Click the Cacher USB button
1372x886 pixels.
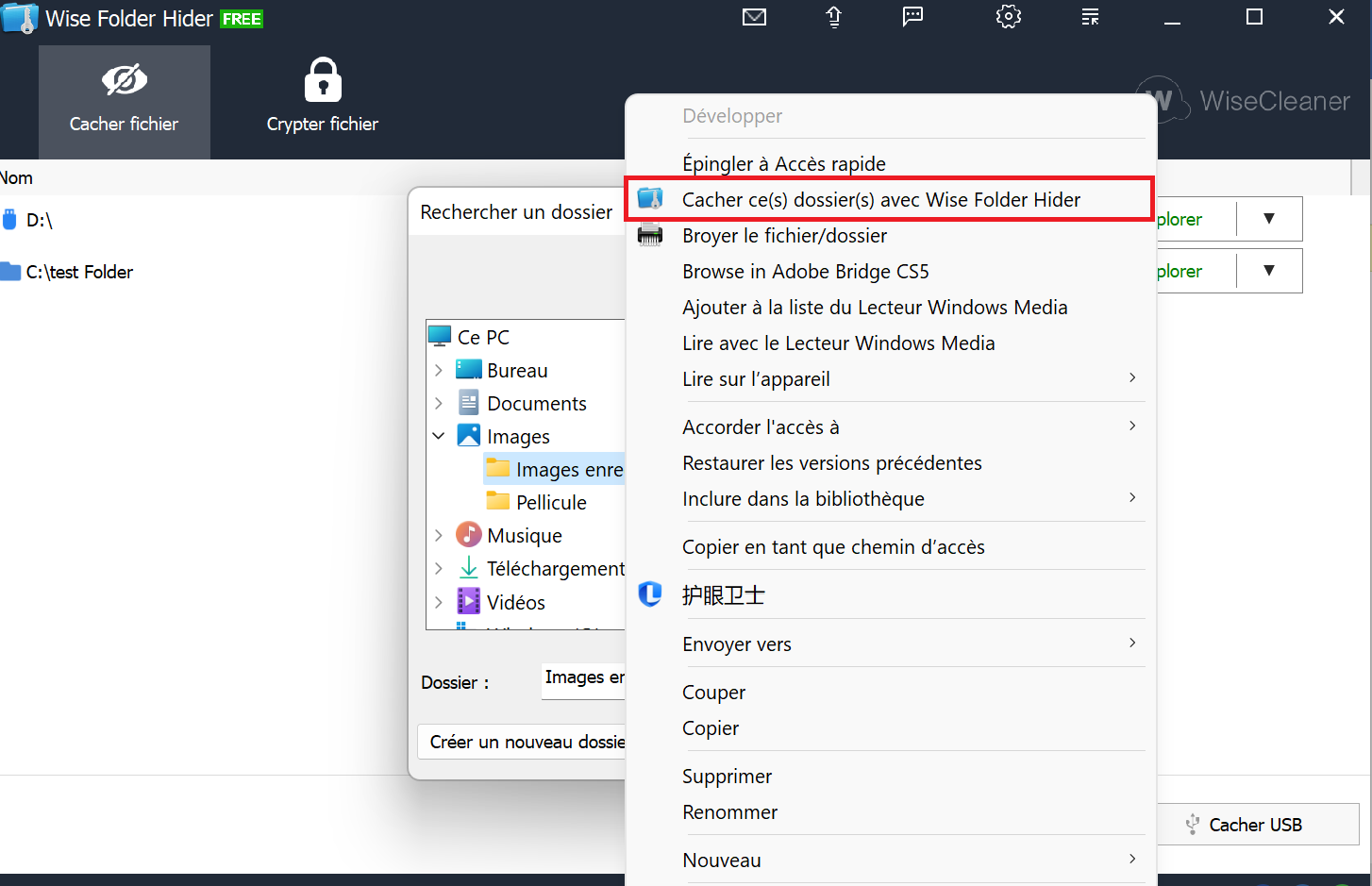pos(1257,825)
